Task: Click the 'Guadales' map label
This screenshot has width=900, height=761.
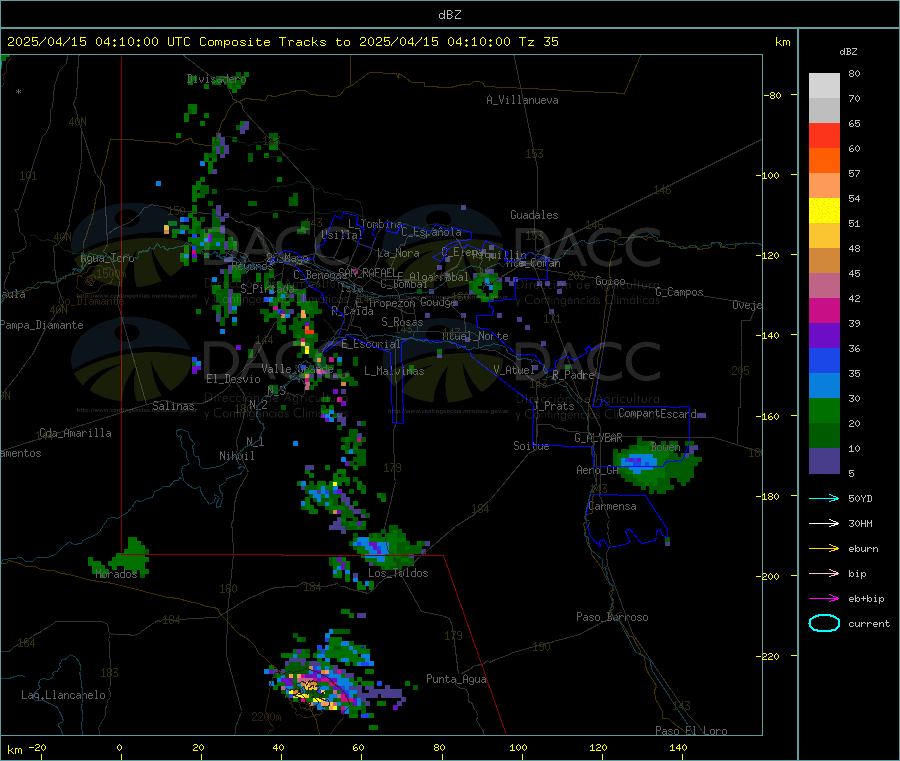Action: pos(534,215)
